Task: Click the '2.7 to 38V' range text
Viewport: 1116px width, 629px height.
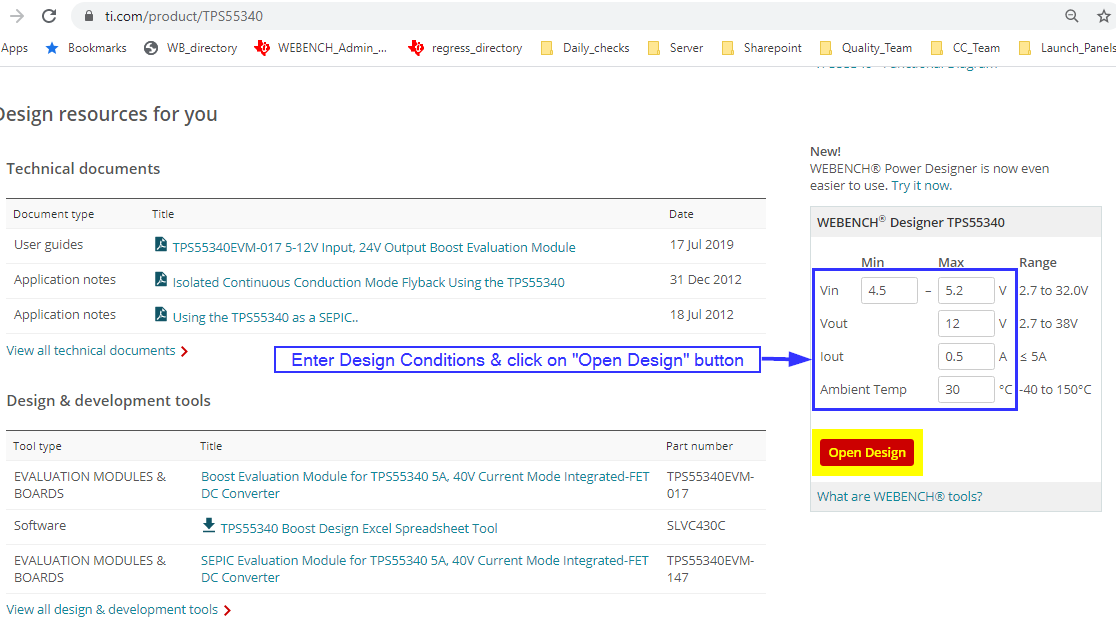Action: (1048, 323)
